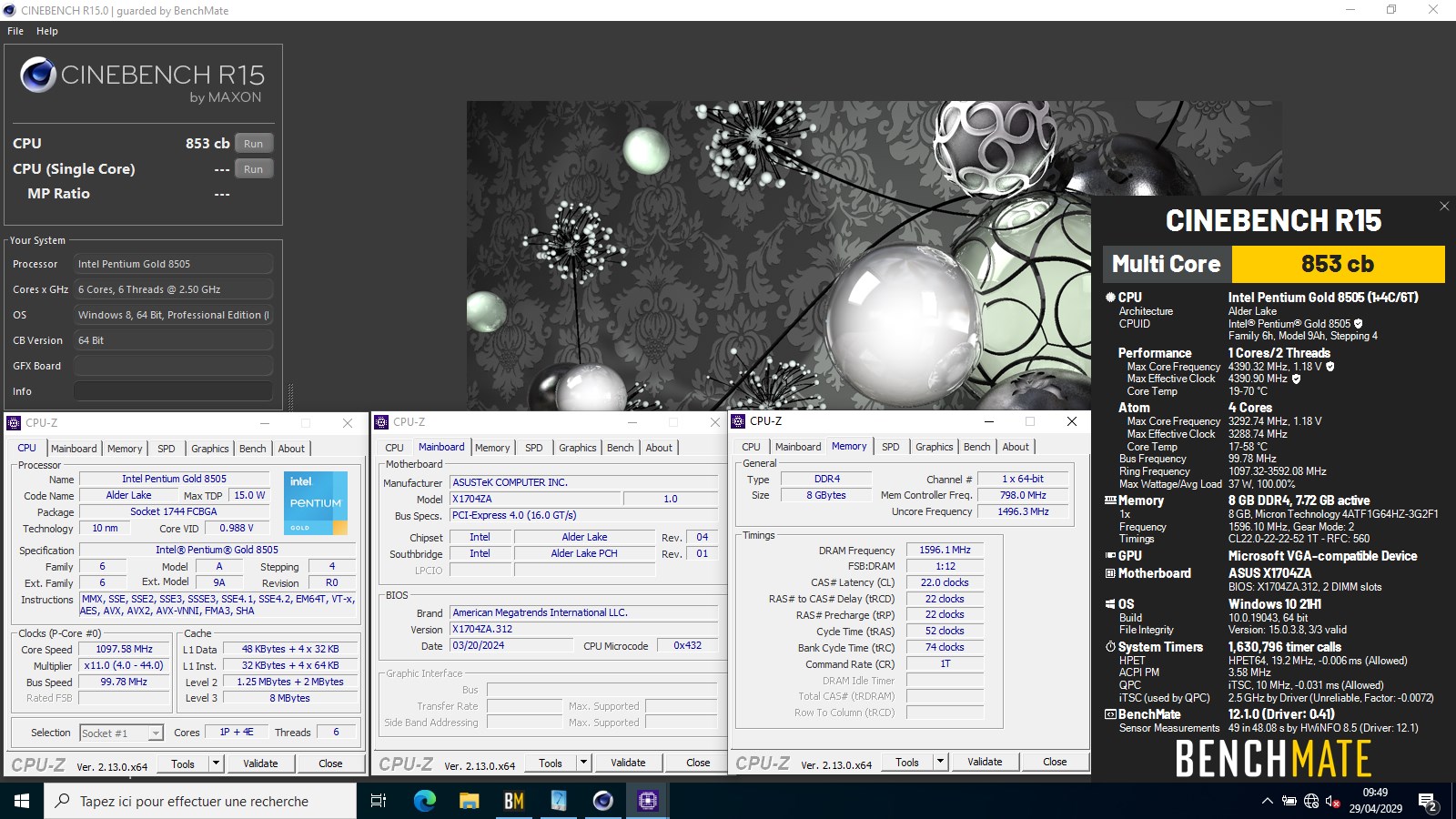Screen dimensions: 1456x819
Task: Click the BIOS Version field X1704ZA.312
Action: click(x=583, y=630)
